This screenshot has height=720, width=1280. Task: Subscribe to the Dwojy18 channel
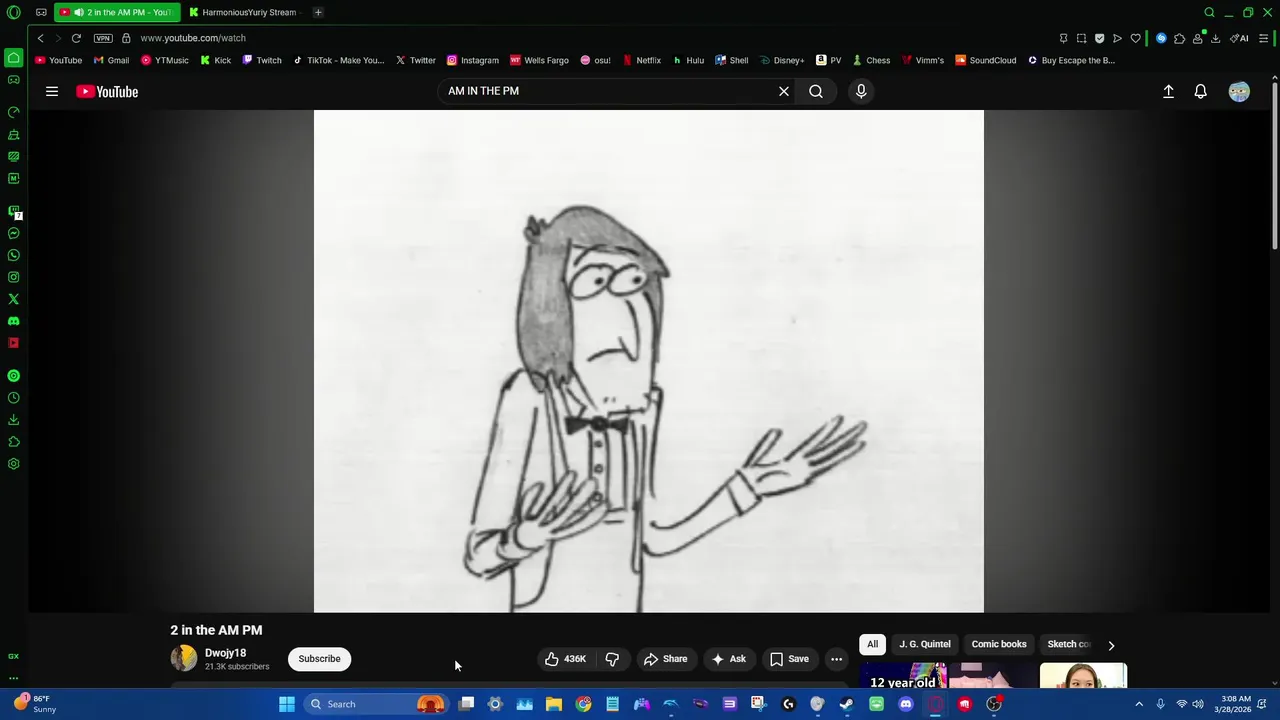319,659
